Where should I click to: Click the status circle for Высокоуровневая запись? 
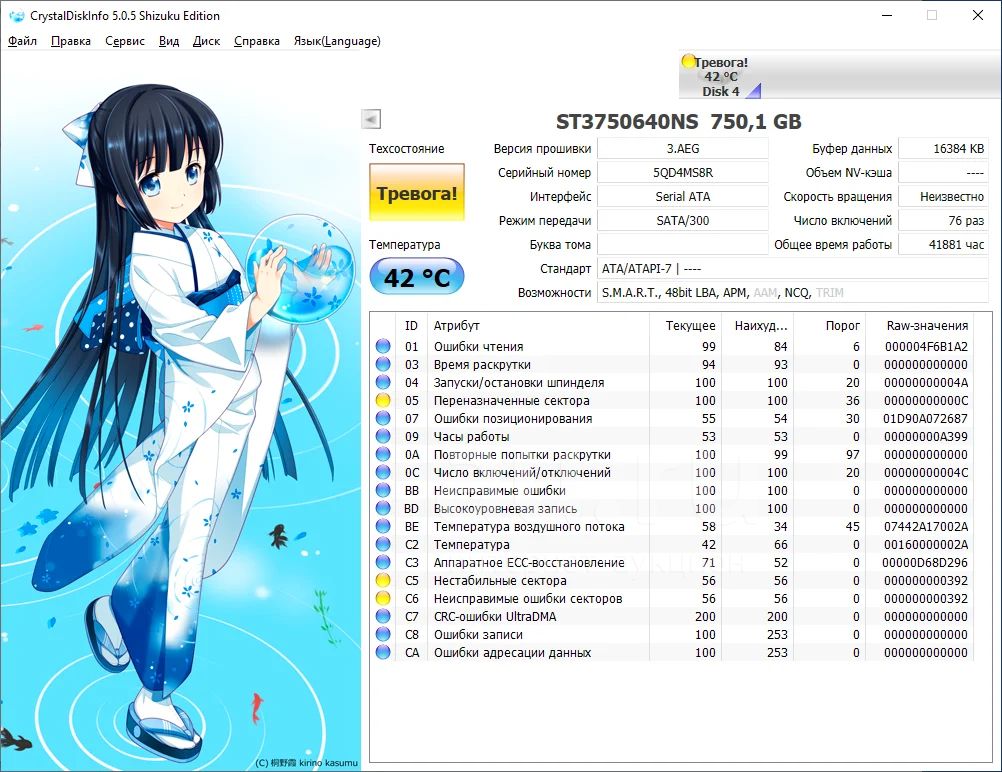pos(383,508)
